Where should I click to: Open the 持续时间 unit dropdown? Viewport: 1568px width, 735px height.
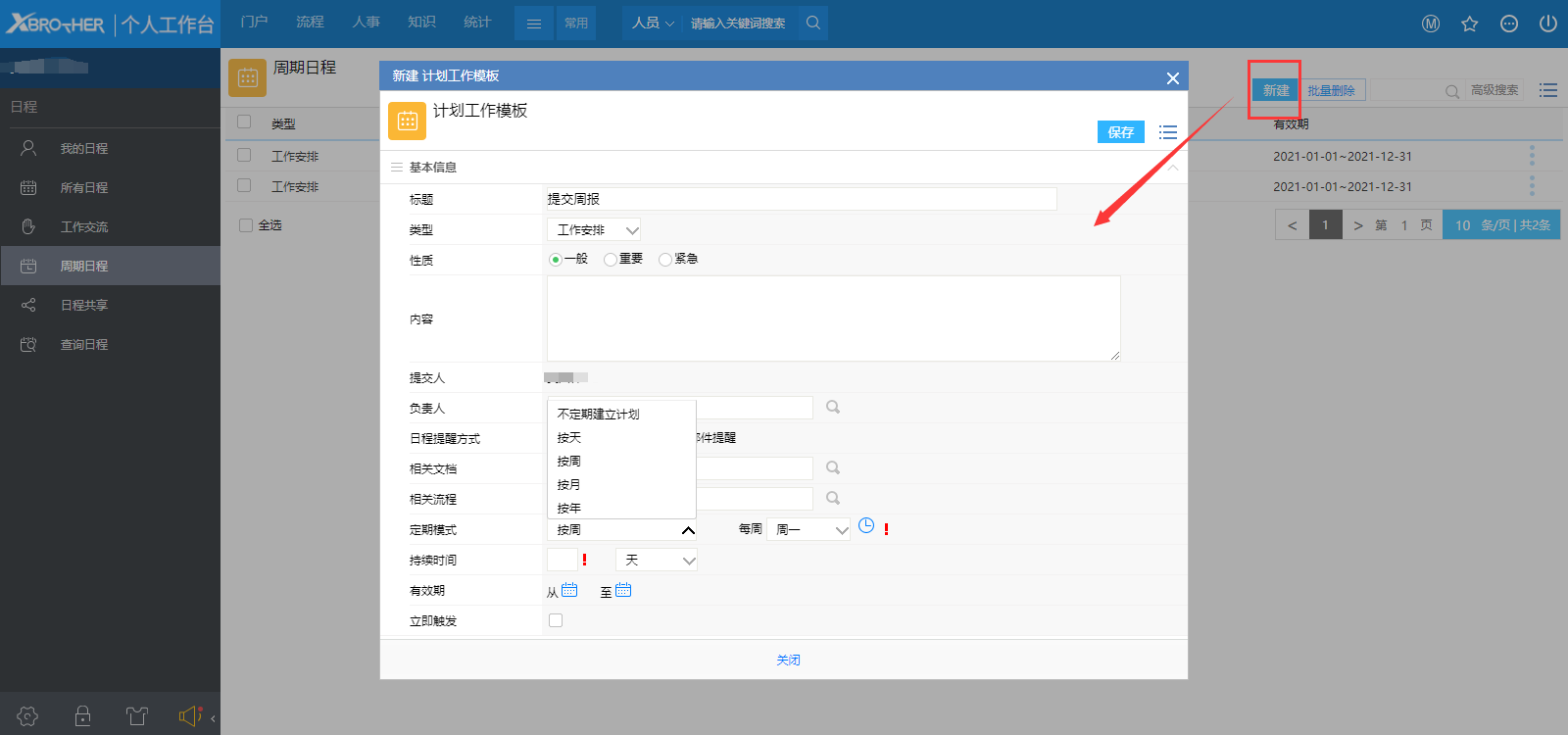tap(657, 561)
